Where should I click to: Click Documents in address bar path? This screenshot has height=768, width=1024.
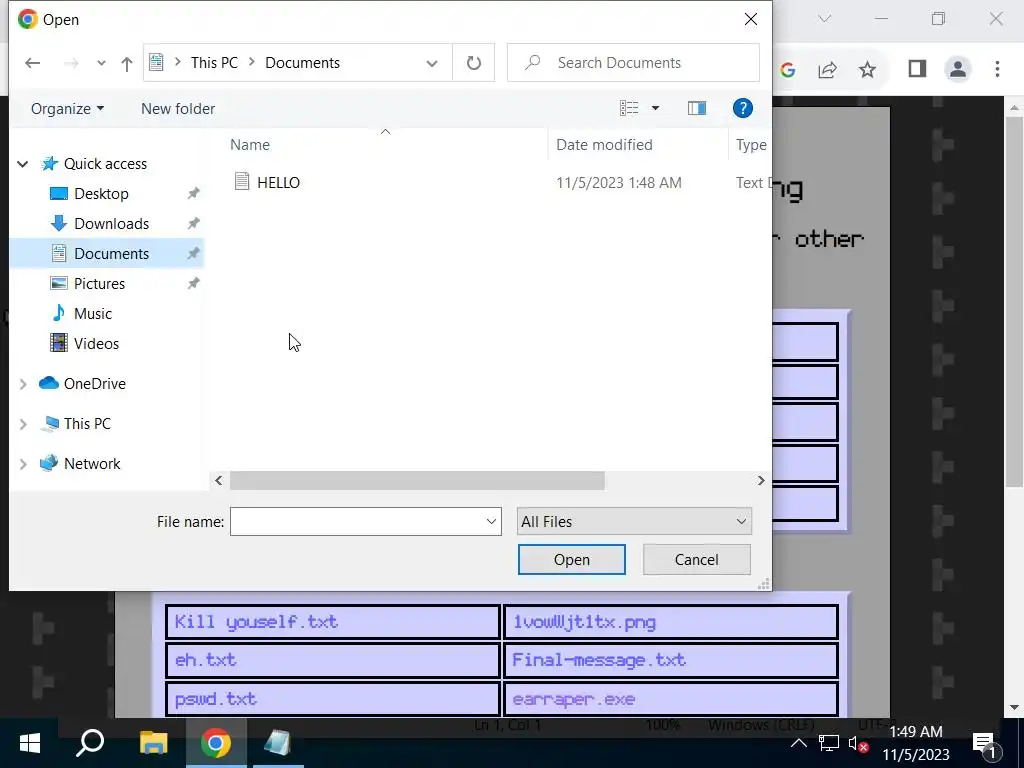pyautogui.click(x=302, y=63)
